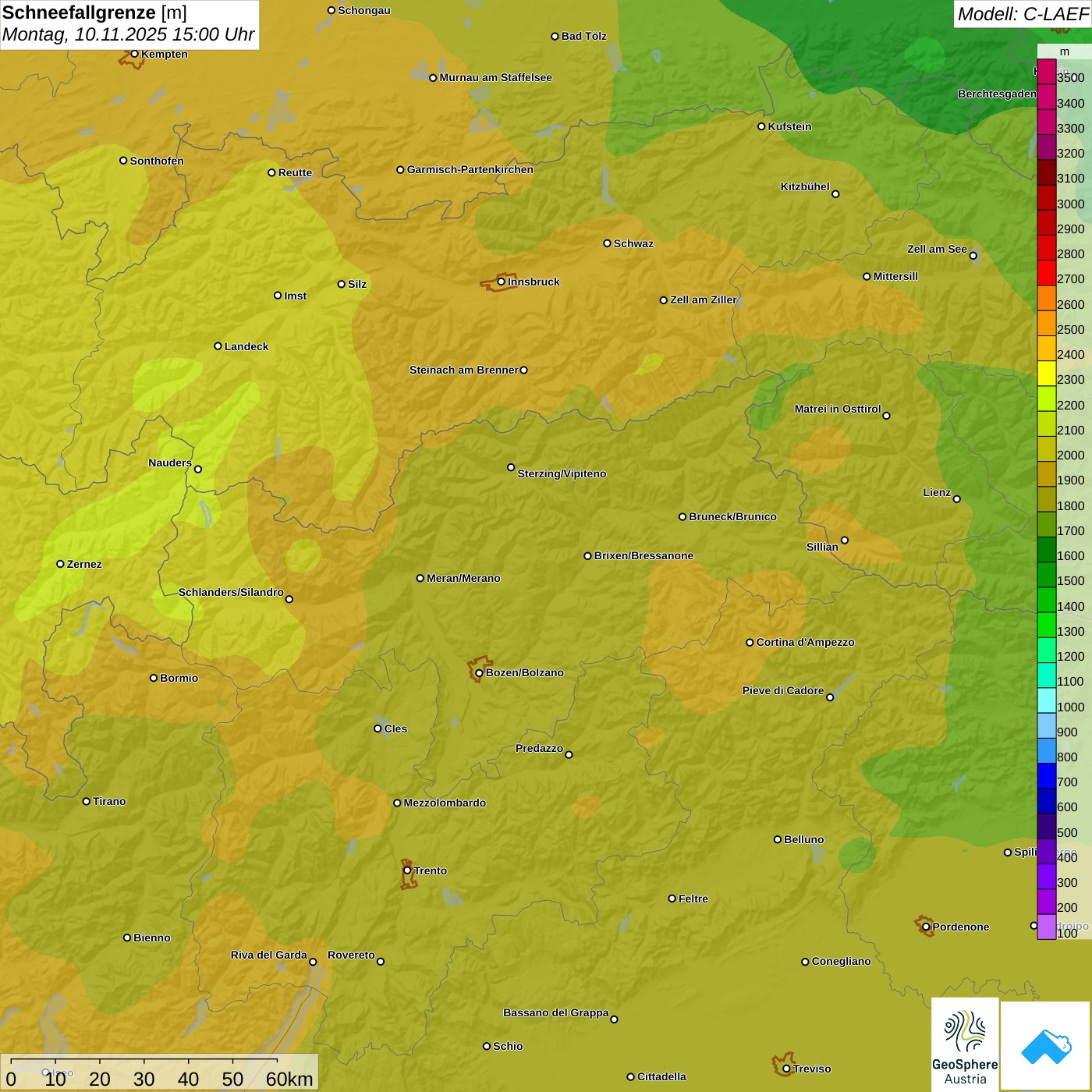1092x1092 pixels.
Task: Click the "Pieve di Cadore" label
Action: [783, 690]
